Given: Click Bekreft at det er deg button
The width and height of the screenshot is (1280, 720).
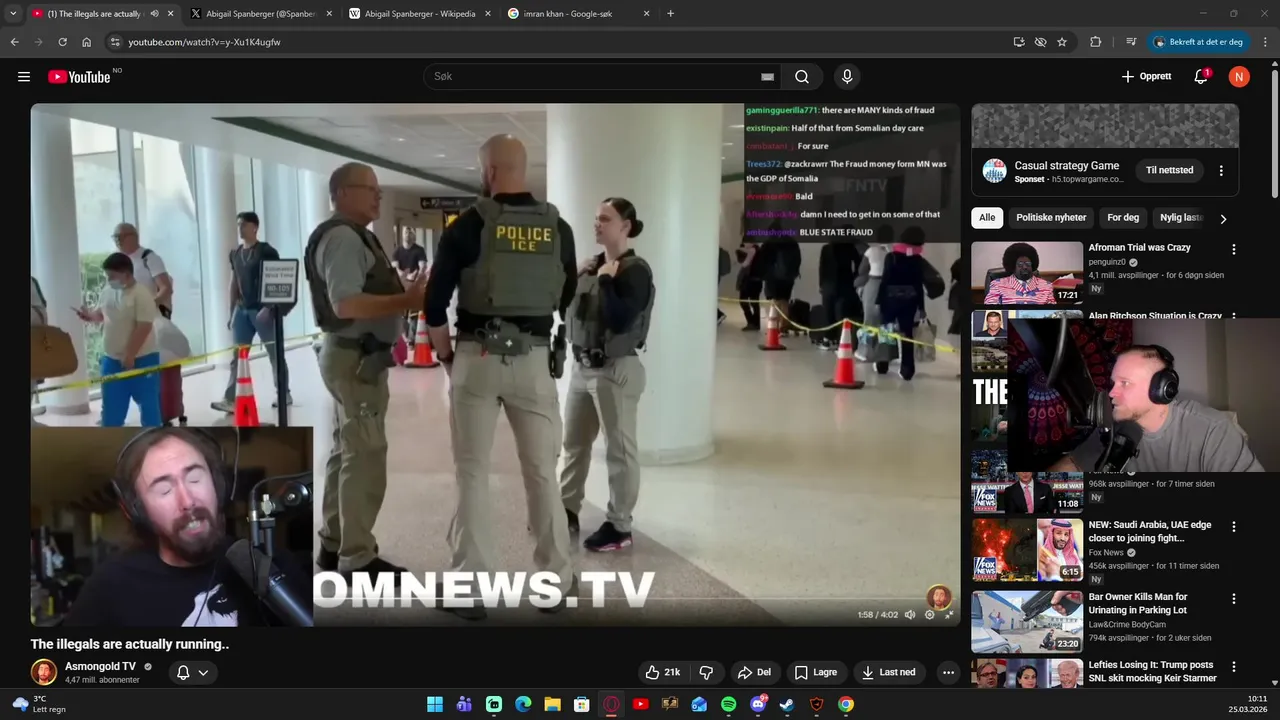Looking at the screenshot, I should point(1199,42).
